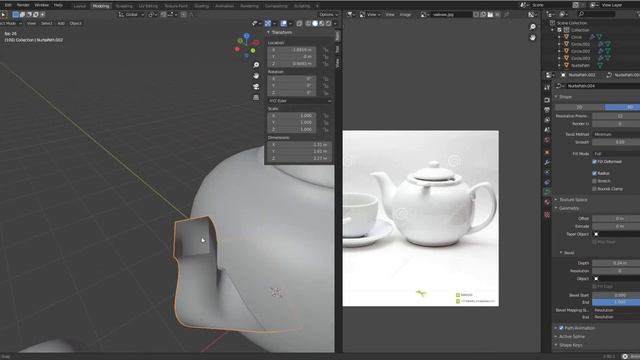Screen dimensions: 640x360
Task: Toggle Collection exclude checkbox in outliner
Action: [560, 30]
